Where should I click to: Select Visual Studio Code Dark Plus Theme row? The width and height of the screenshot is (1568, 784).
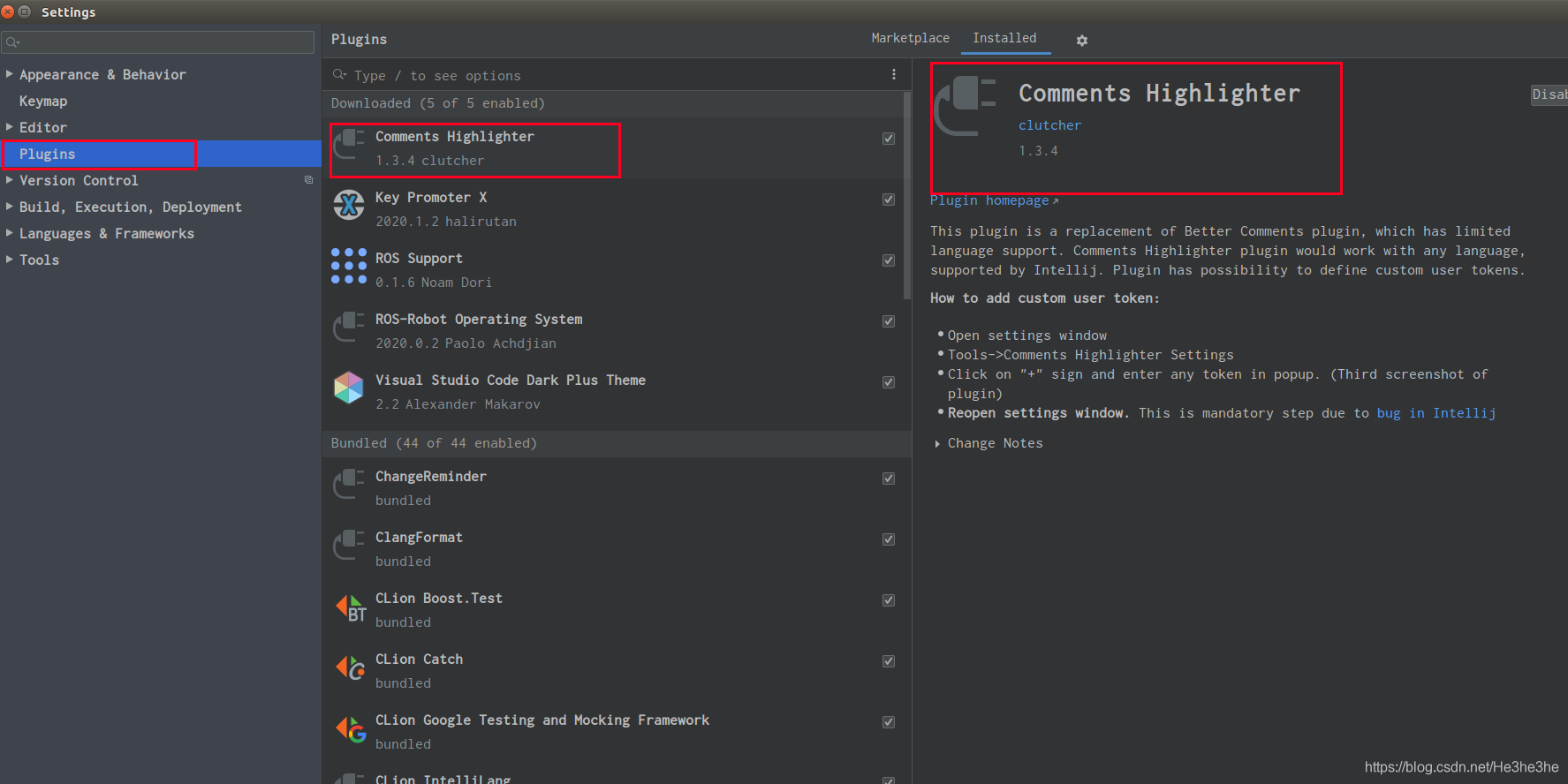pos(613,392)
